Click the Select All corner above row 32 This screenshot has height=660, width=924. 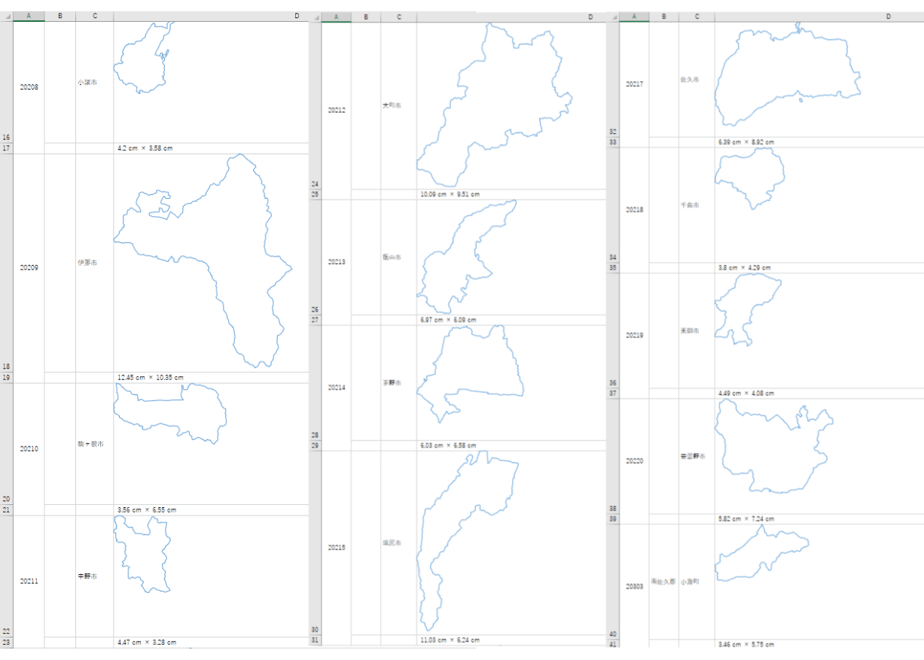pyautogui.click(x=613, y=17)
